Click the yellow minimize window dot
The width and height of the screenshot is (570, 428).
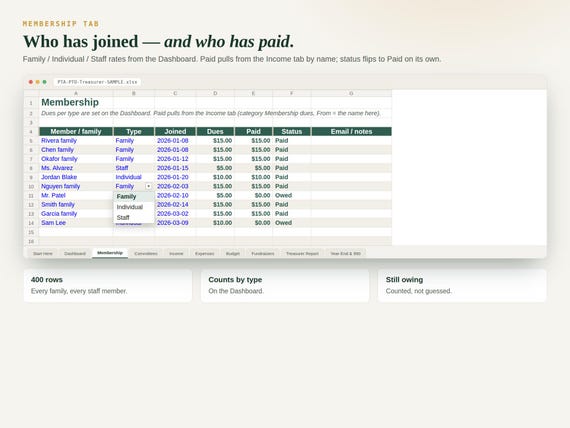coord(37,82)
